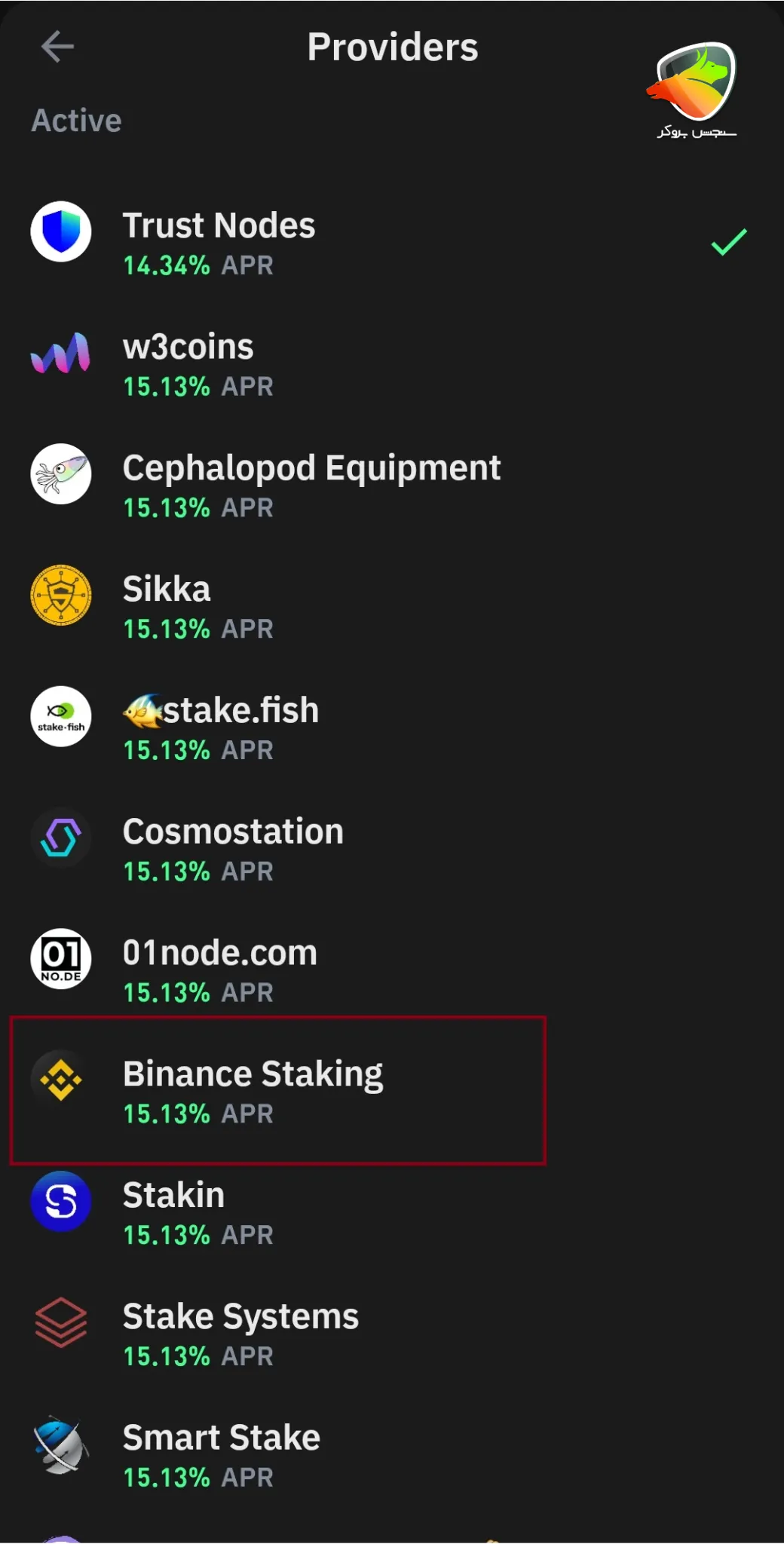Tap the Stake Systems layered icon
784x1544 pixels.
(61, 1322)
